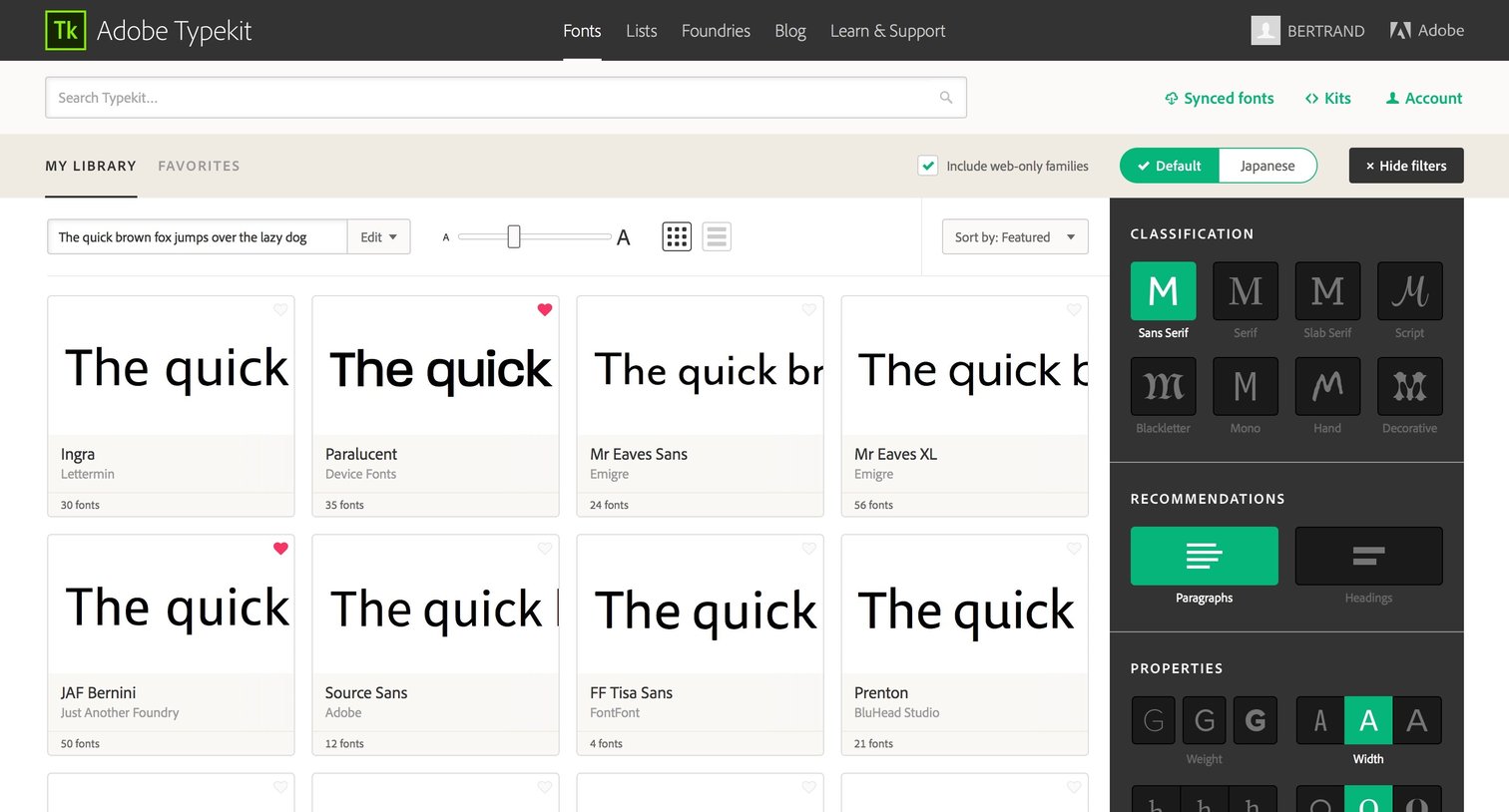Open the Adobe logo link
This screenshot has width=1509, height=812.
pyautogui.click(x=1427, y=31)
